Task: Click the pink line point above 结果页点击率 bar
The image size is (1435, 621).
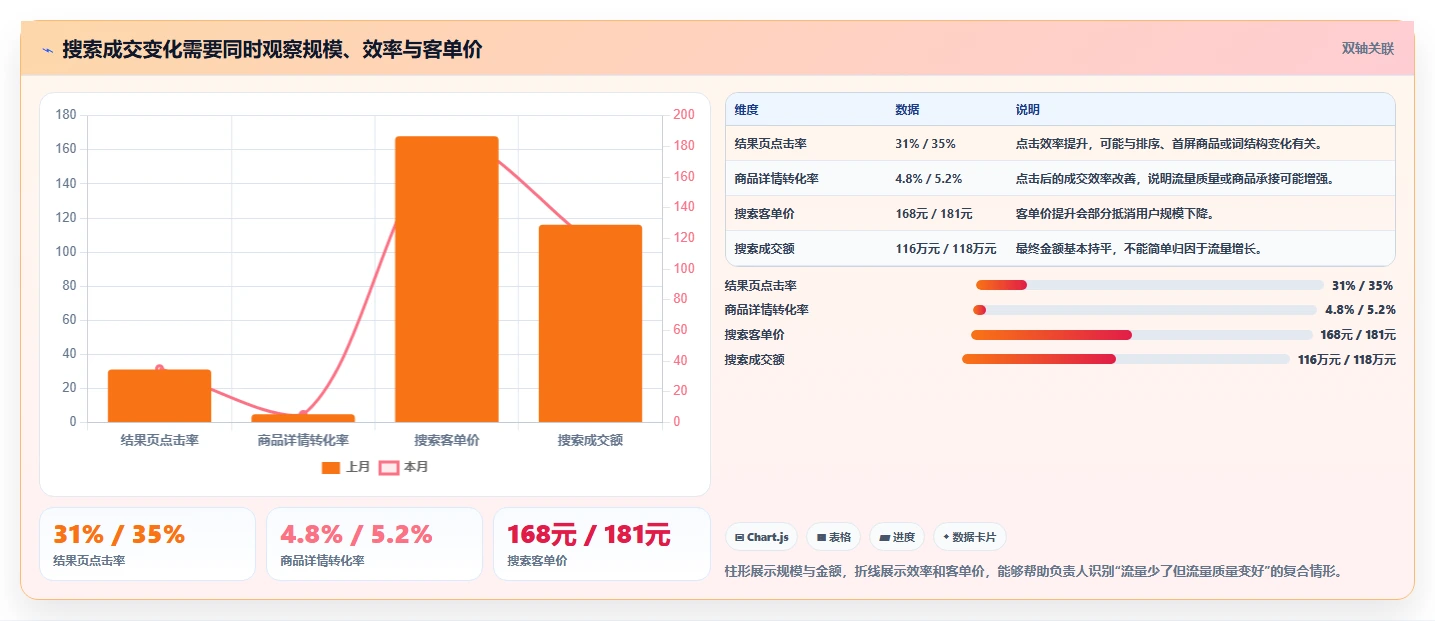Action: click(x=160, y=369)
